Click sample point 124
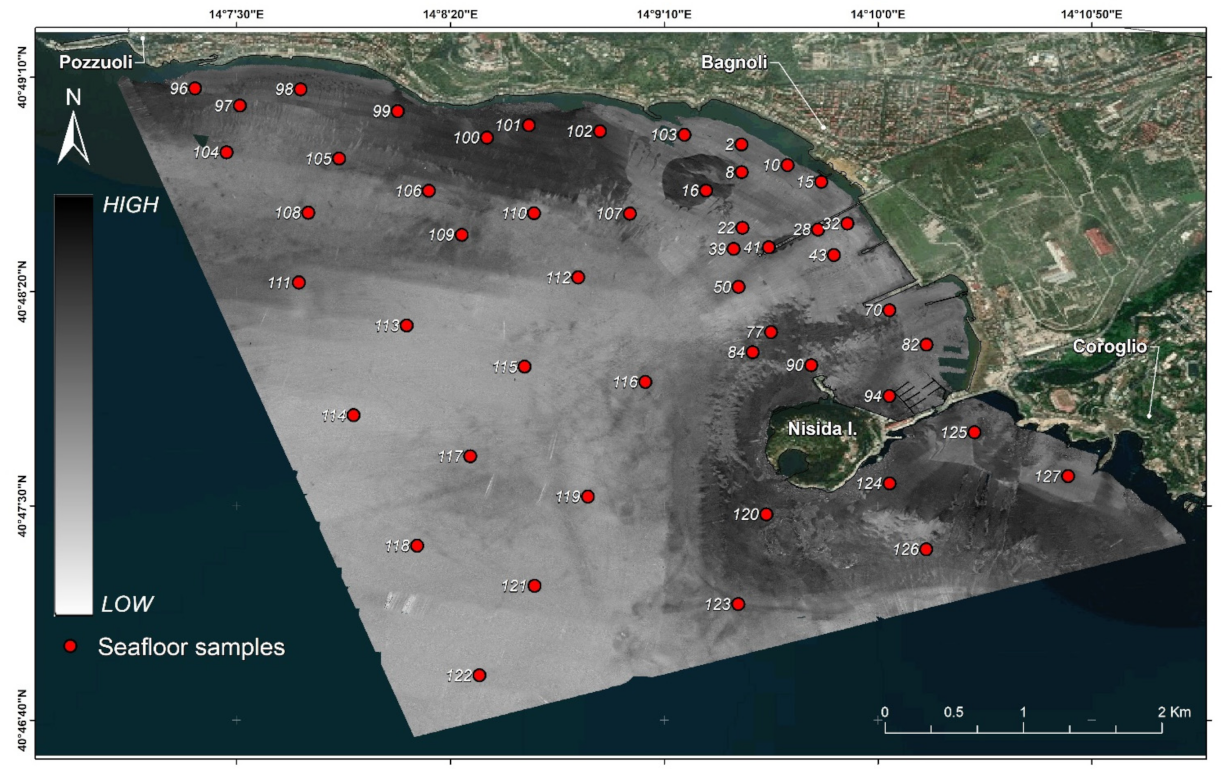 click(x=889, y=483)
